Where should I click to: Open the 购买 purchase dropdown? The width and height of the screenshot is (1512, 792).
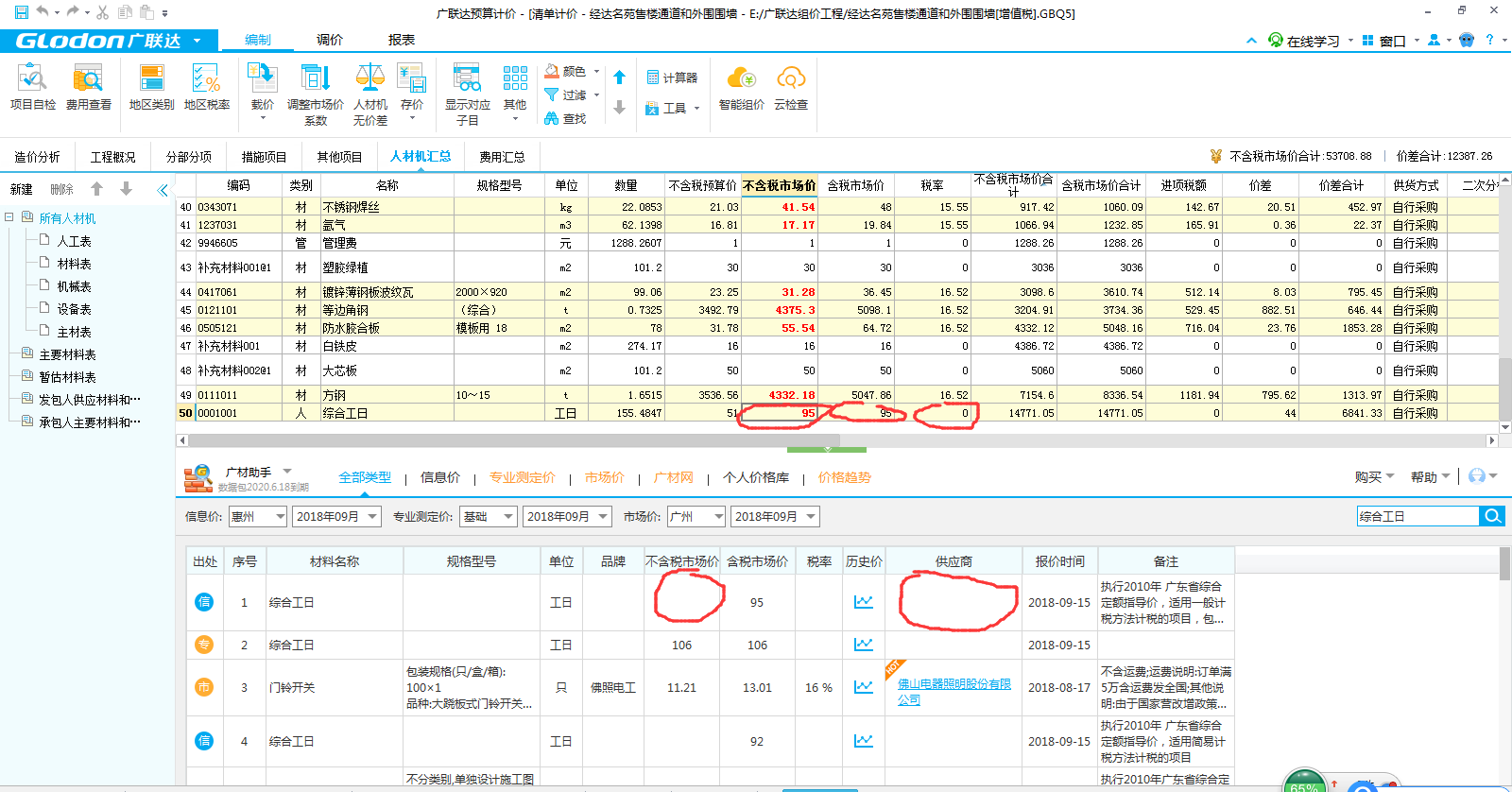click(x=1374, y=476)
